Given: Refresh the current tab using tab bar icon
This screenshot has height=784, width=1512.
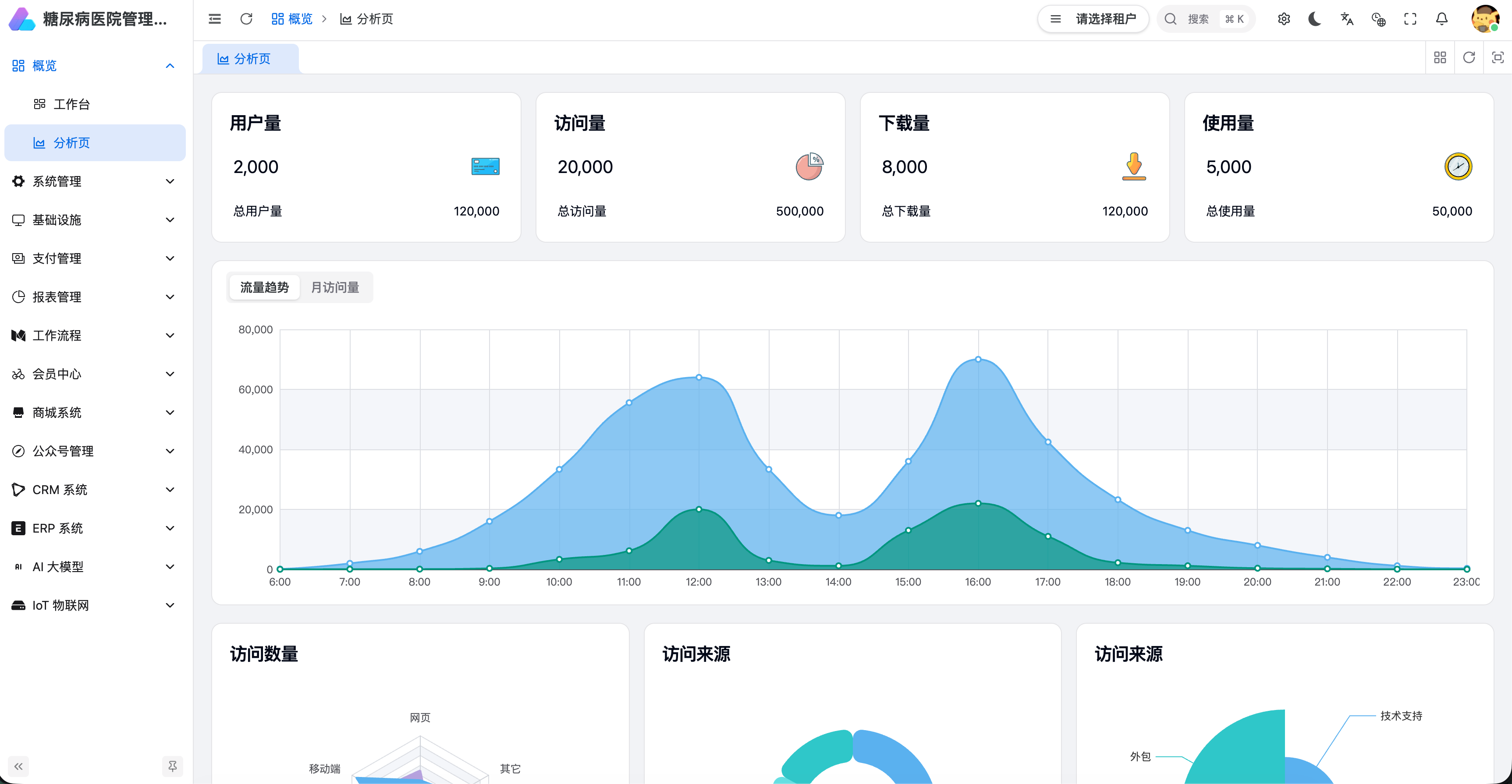Looking at the screenshot, I should pos(1469,57).
